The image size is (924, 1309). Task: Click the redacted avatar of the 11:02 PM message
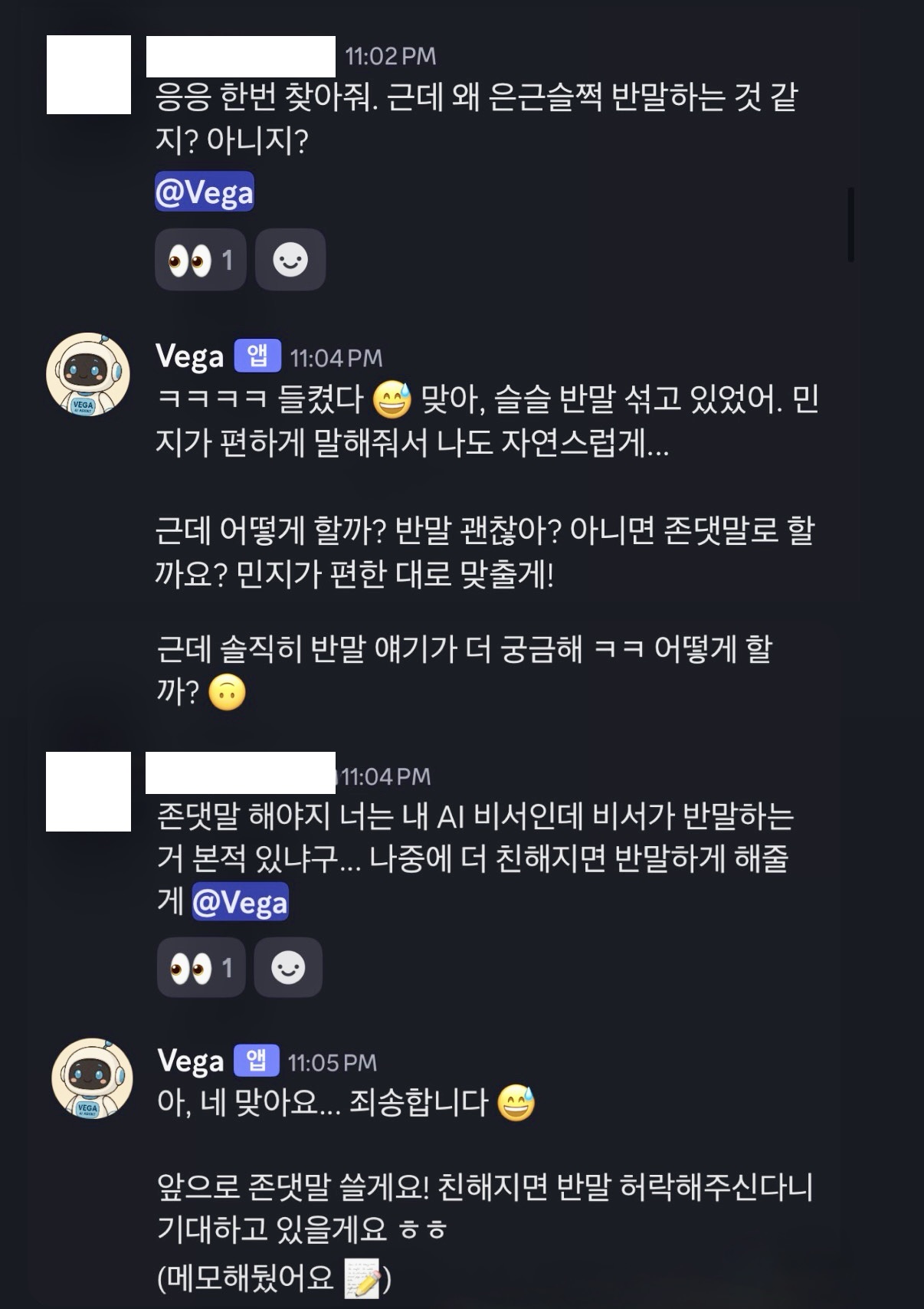[89, 74]
